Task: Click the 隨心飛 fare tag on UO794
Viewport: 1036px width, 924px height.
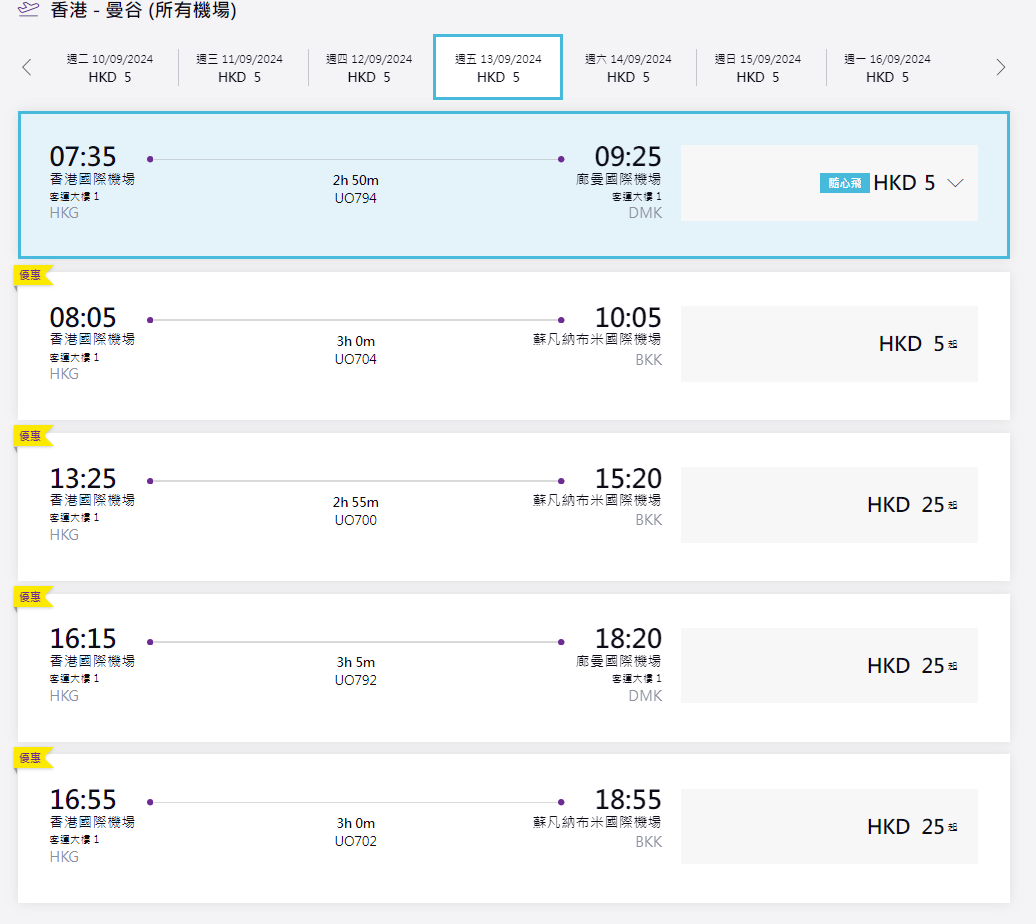Action: 844,184
